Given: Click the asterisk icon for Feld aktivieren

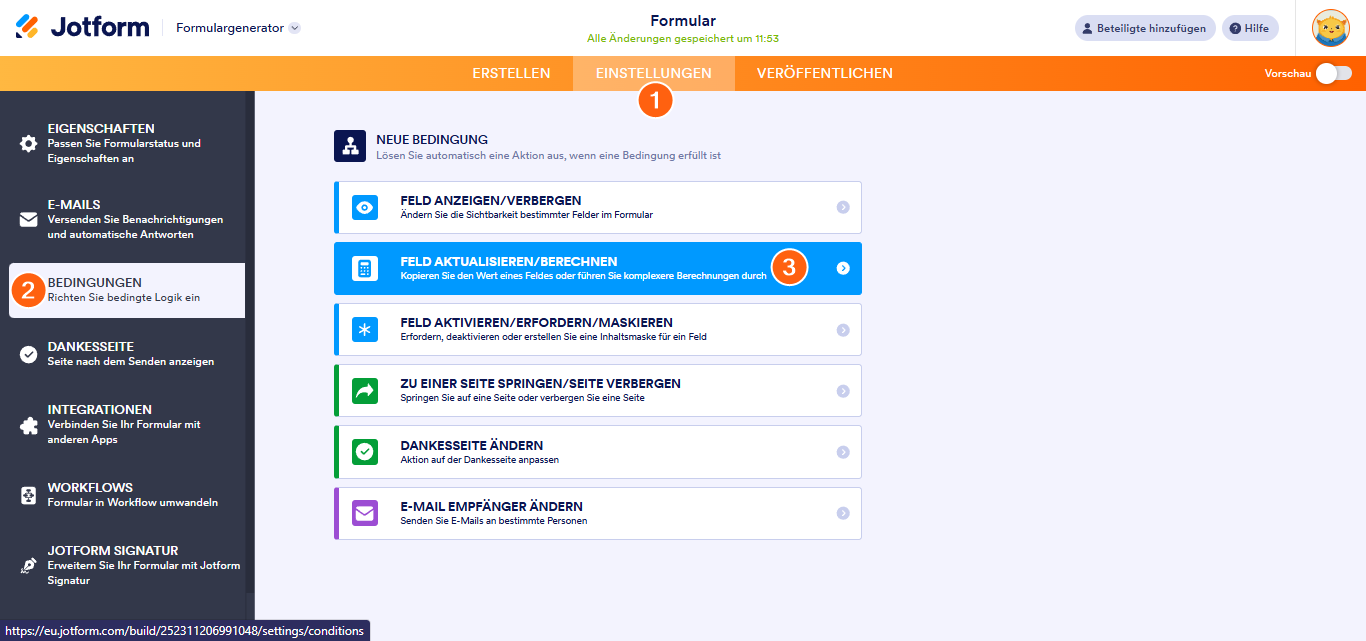Looking at the screenshot, I should tap(365, 330).
